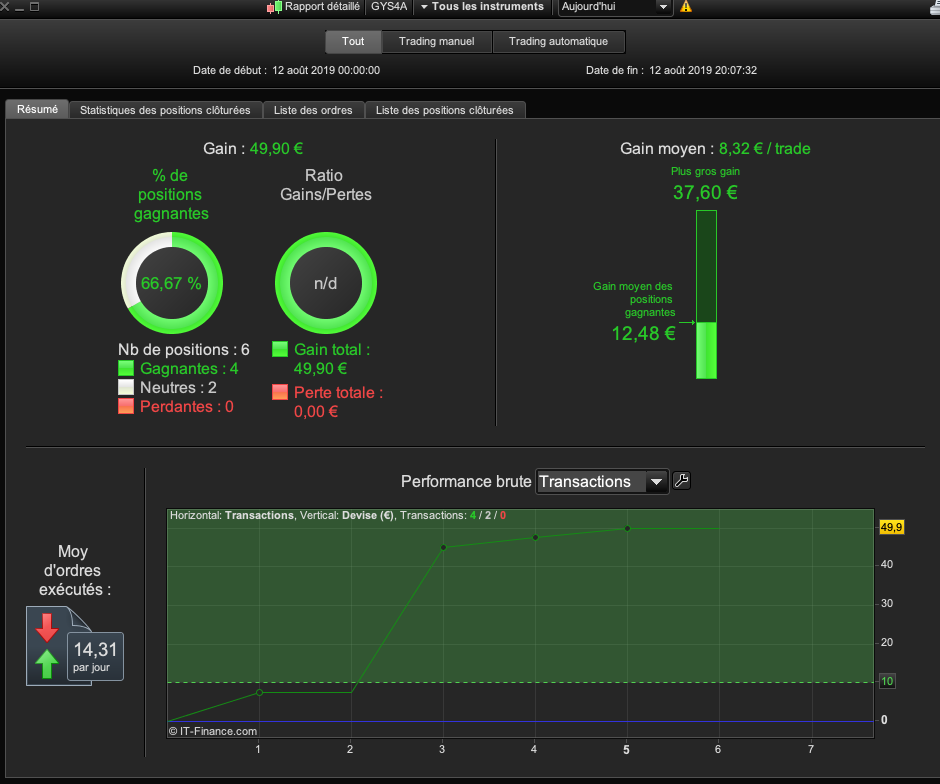Click the winning positions percentage donut chart
The image size is (940, 784).
point(172,283)
